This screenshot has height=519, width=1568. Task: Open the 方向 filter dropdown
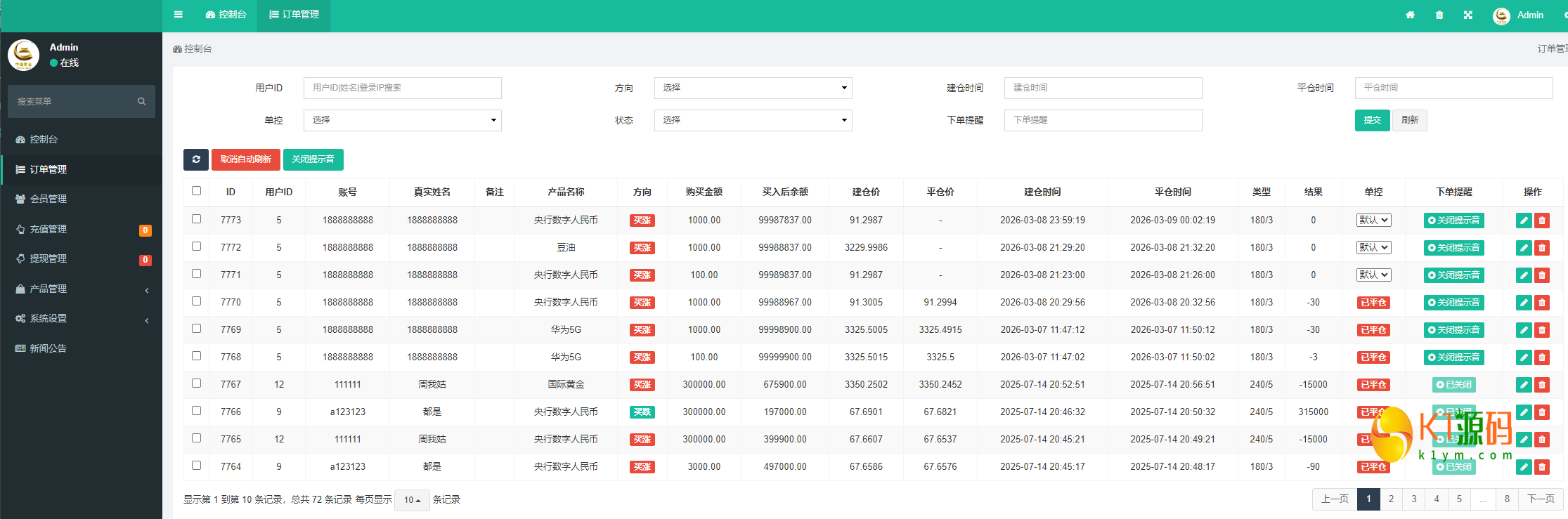tap(753, 88)
